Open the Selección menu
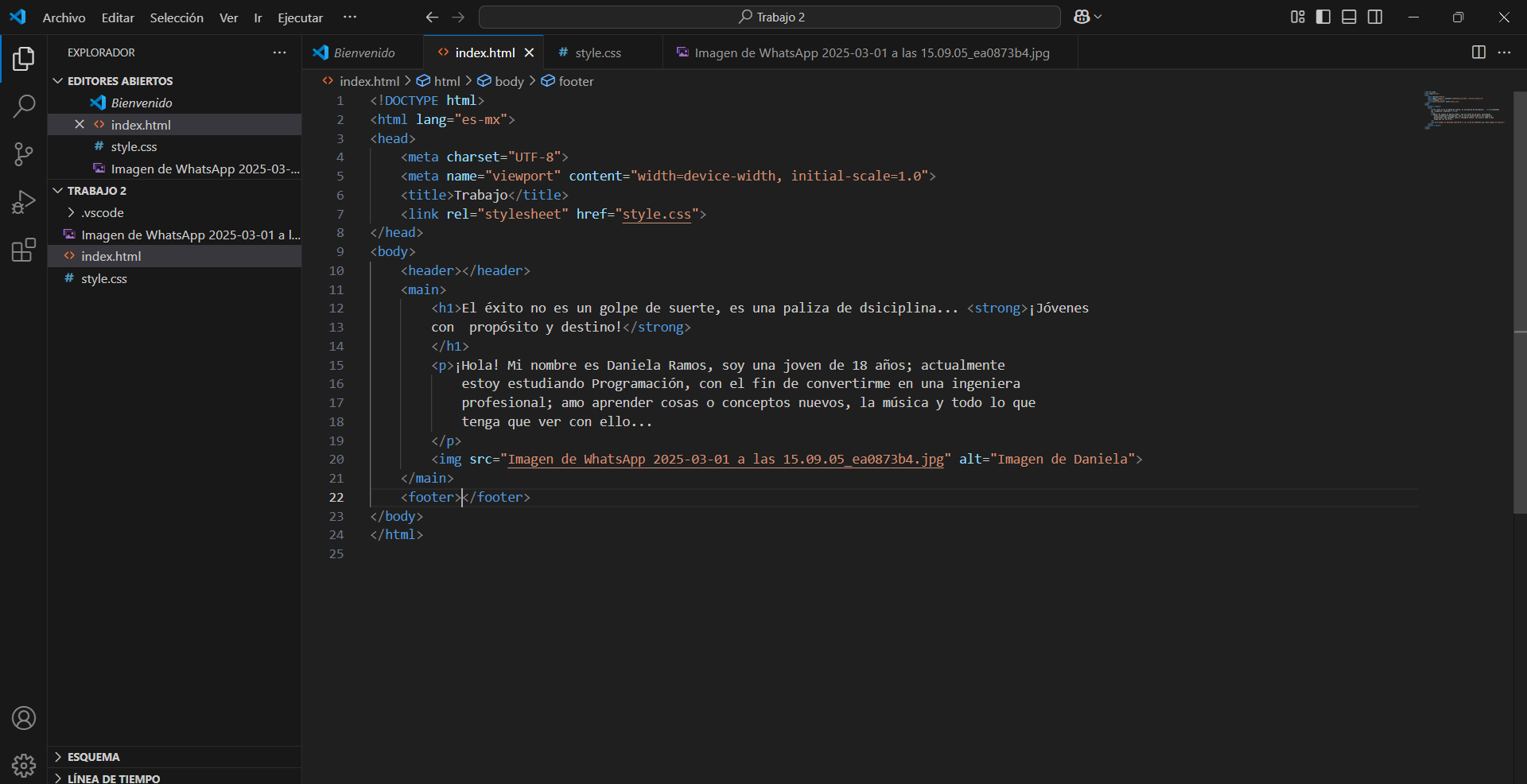The image size is (1527, 784). click(177, 17)
